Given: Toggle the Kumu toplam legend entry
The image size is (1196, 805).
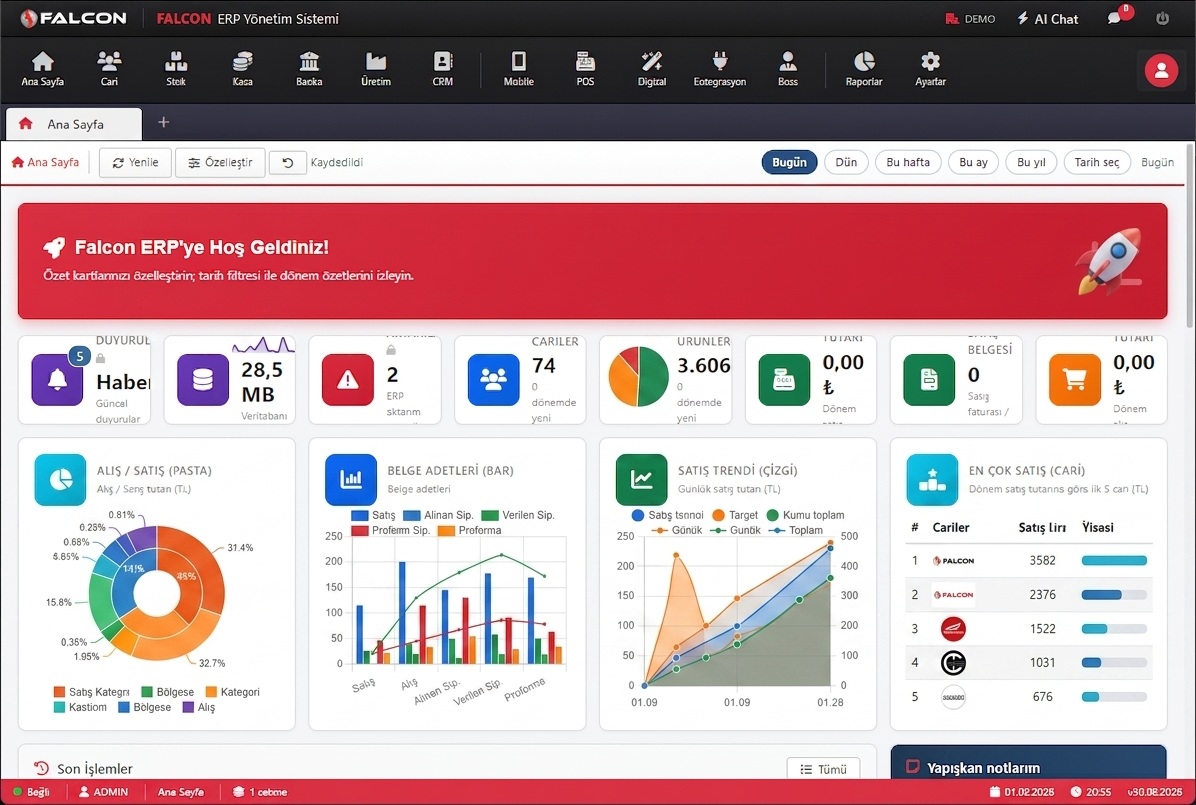Looking at the screenshot, I should click(x=805, y=515).
